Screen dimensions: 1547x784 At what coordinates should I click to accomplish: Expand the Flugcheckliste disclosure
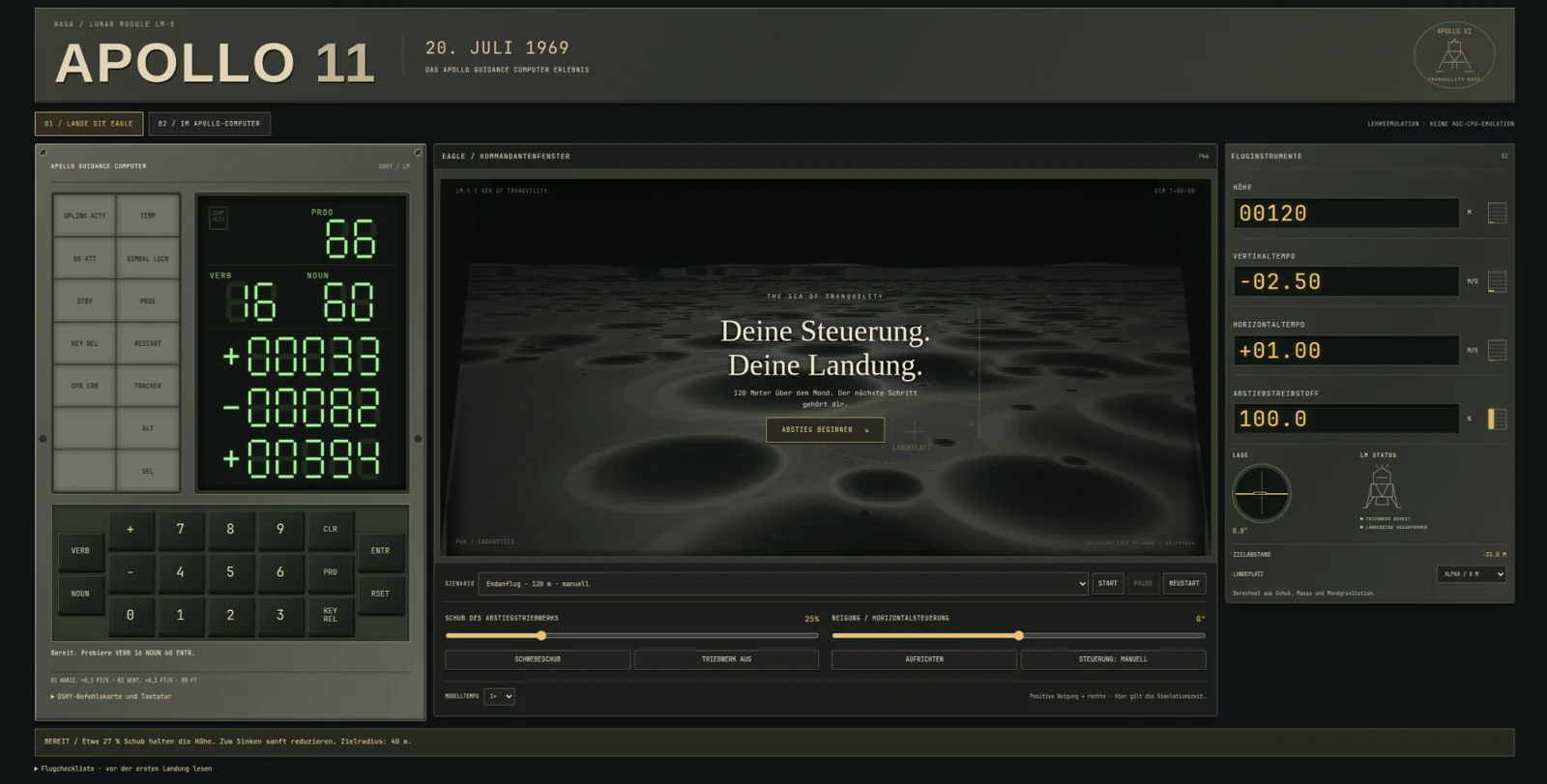click(123, 769)
